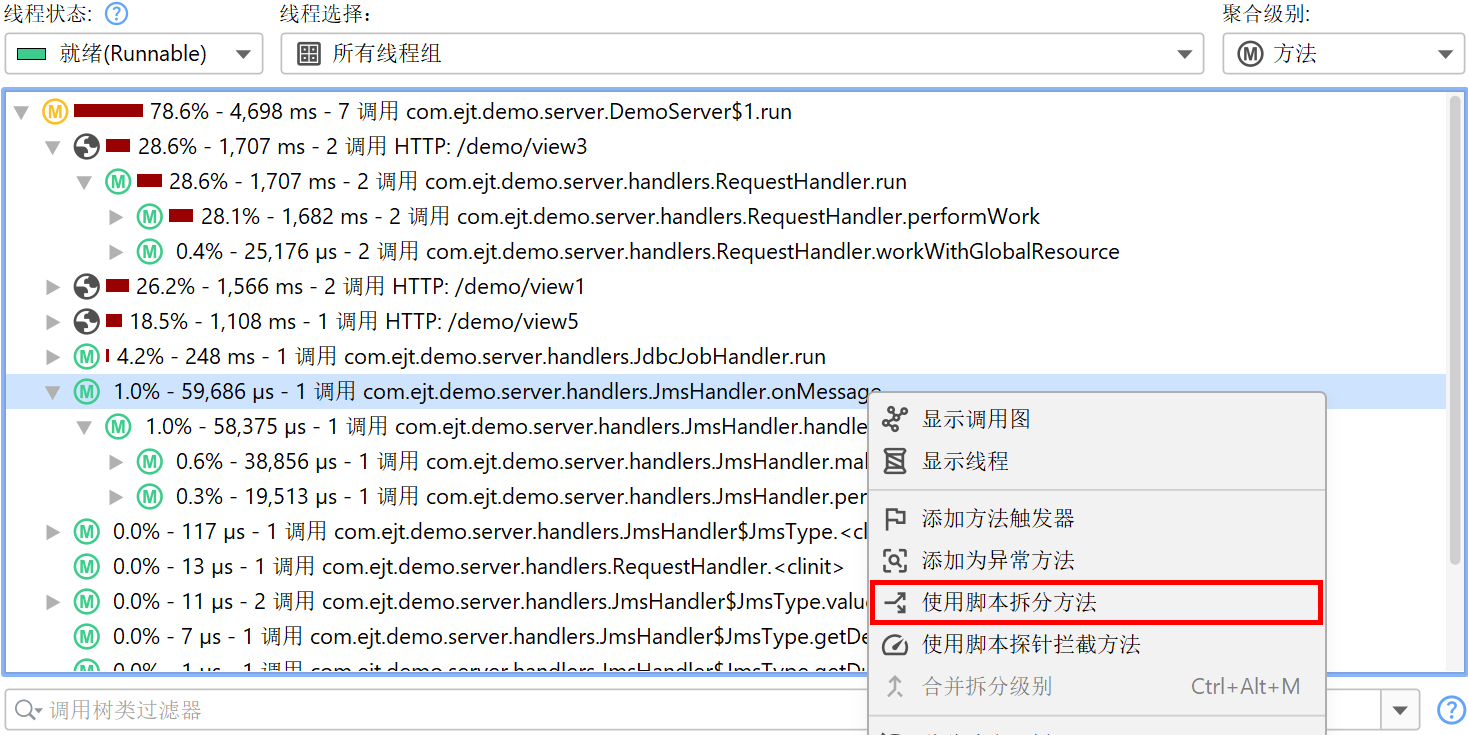Click the method icon of the 117 µs row
The image size is (1468, 735).
point(87,531)
